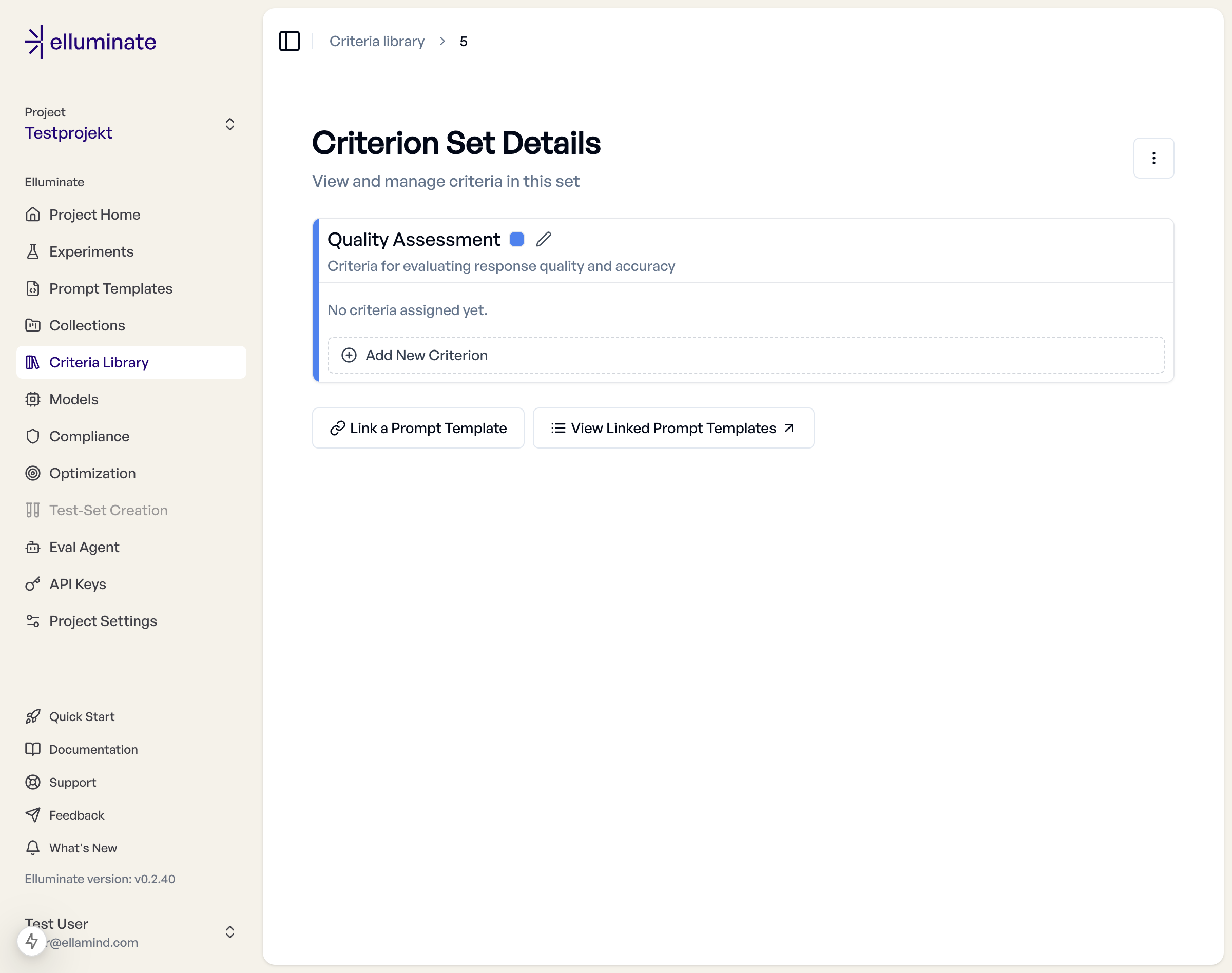Click the Collections folder icon
The image size is (1232, 973).
(33, 325)
